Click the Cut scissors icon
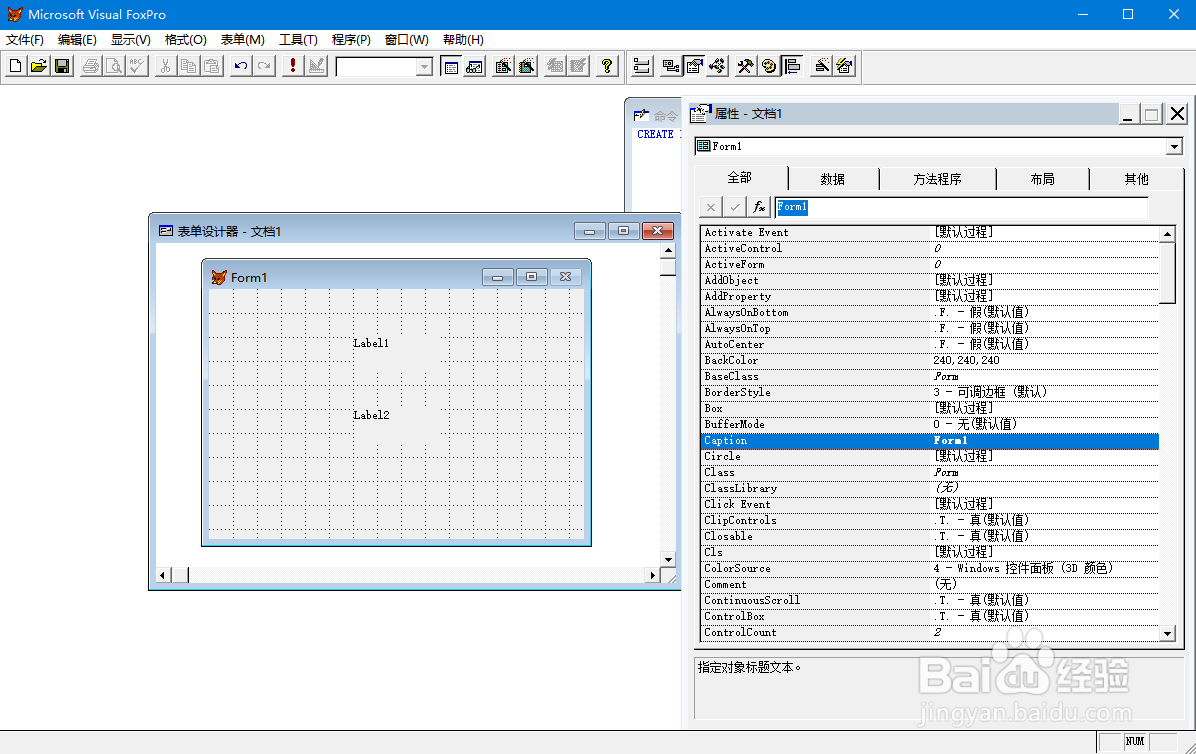Viewport: 1196px width, 754px height. (x=166, y=66)
